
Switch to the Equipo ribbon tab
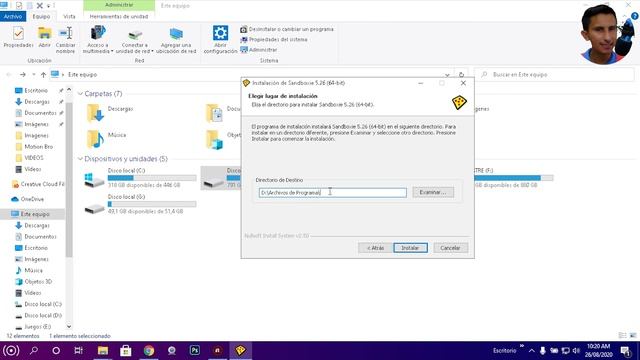pos(41,16)
